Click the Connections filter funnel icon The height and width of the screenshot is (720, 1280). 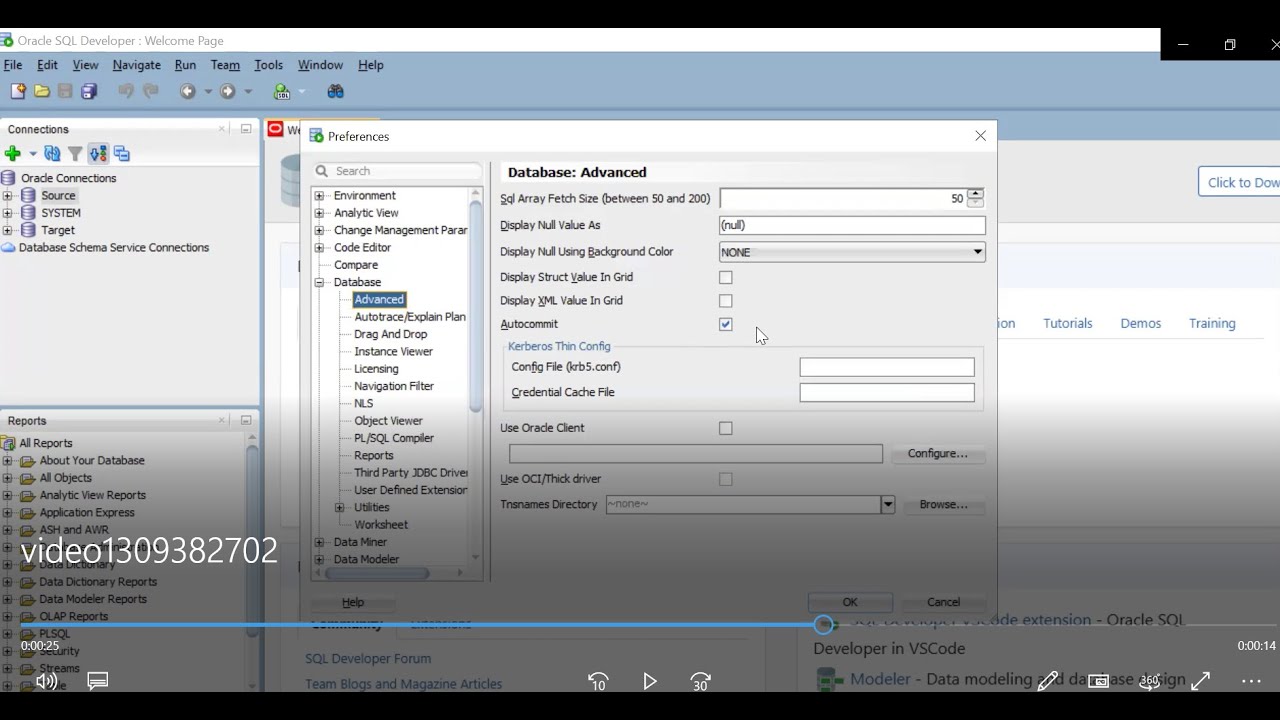click(75, 153)
